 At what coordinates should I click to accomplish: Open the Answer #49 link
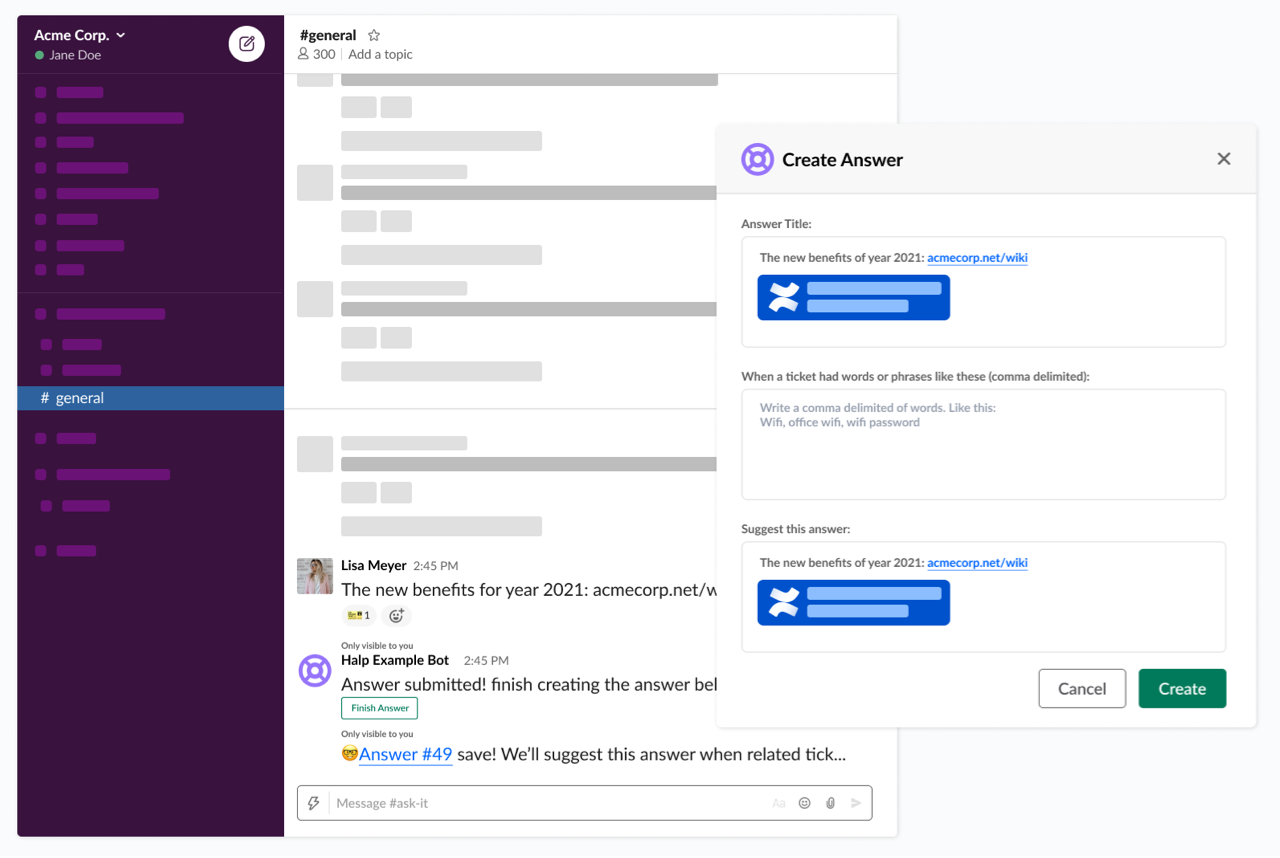click(405, 754)
